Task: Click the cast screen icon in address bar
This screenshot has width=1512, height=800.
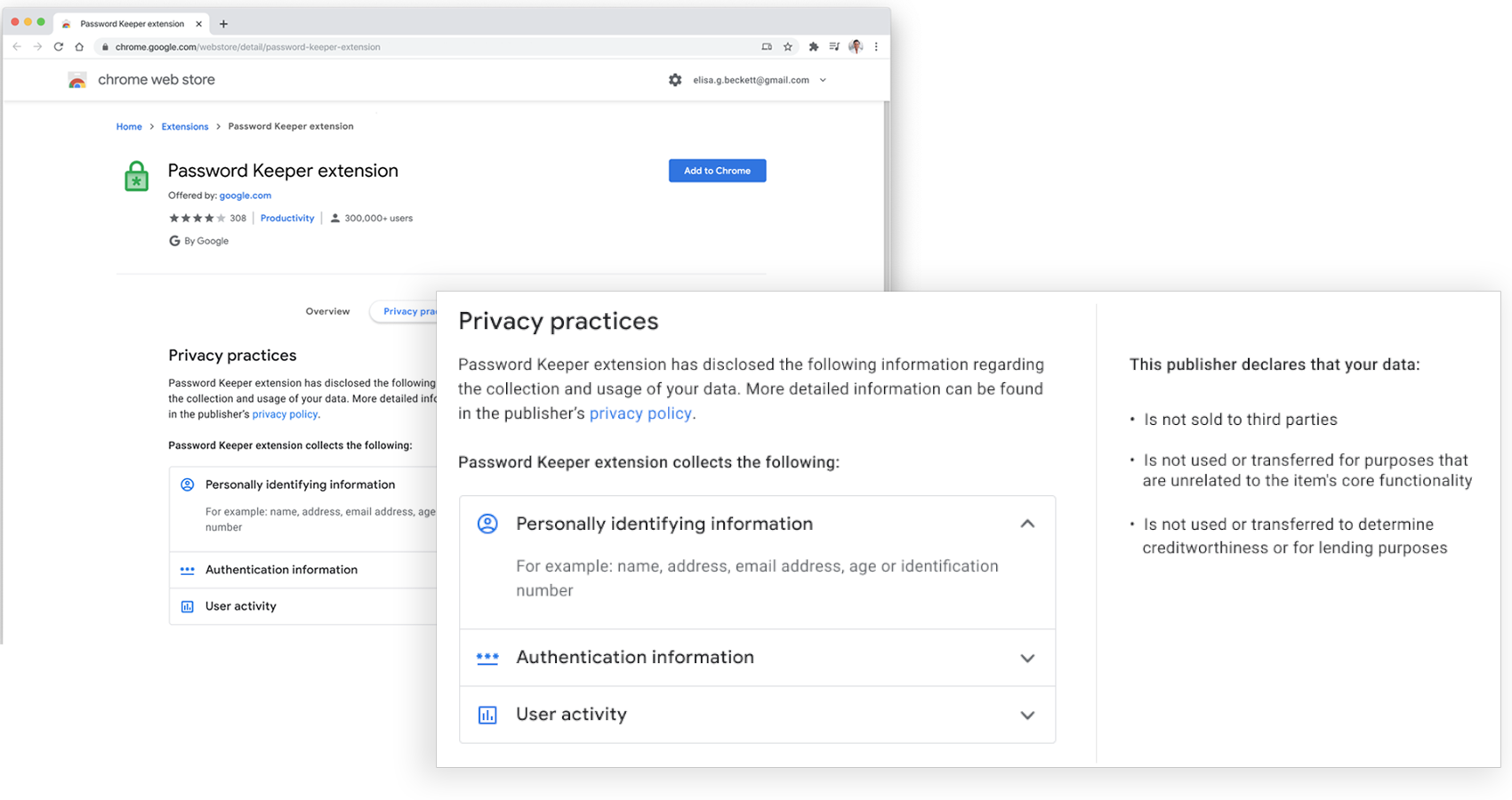Action: click(x=767, y=47)
